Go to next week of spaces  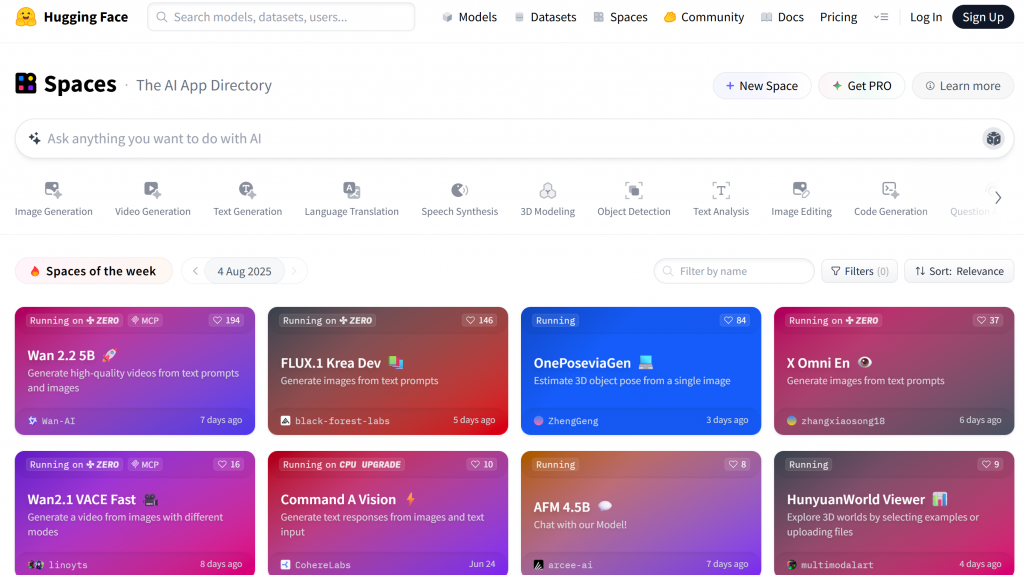click(x=295, y=271)
